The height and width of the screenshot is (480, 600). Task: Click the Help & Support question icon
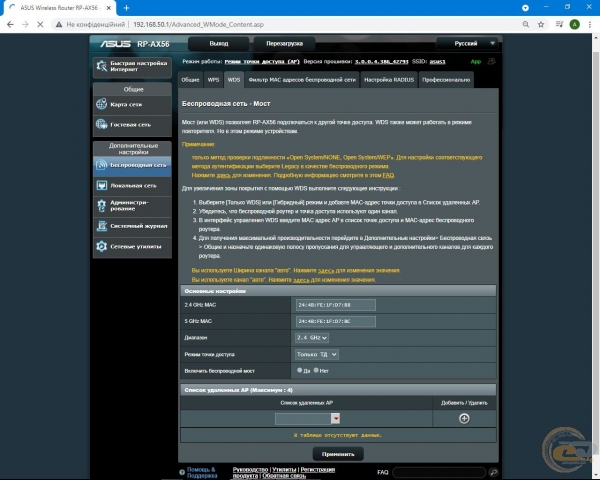click(182, 472)
